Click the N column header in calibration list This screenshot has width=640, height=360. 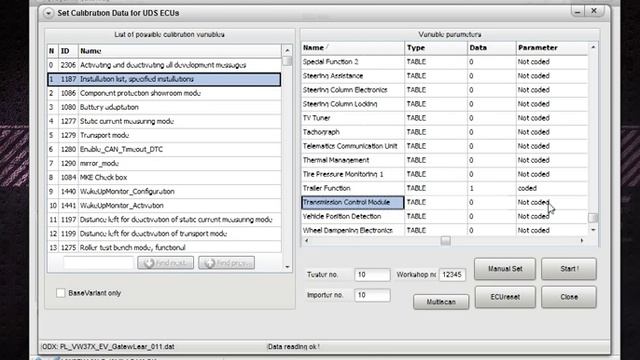tap(53, 51)
